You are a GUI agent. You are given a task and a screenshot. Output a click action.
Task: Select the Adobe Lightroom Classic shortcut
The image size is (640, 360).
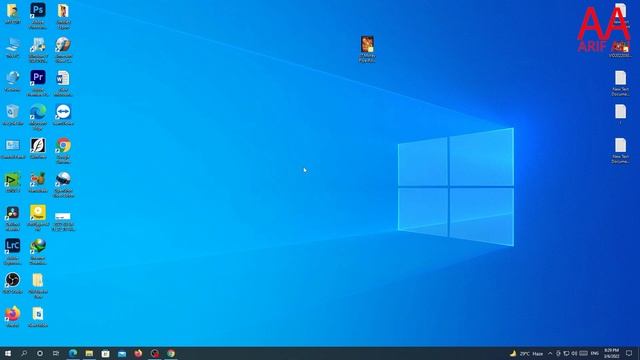tap(13, 251)
